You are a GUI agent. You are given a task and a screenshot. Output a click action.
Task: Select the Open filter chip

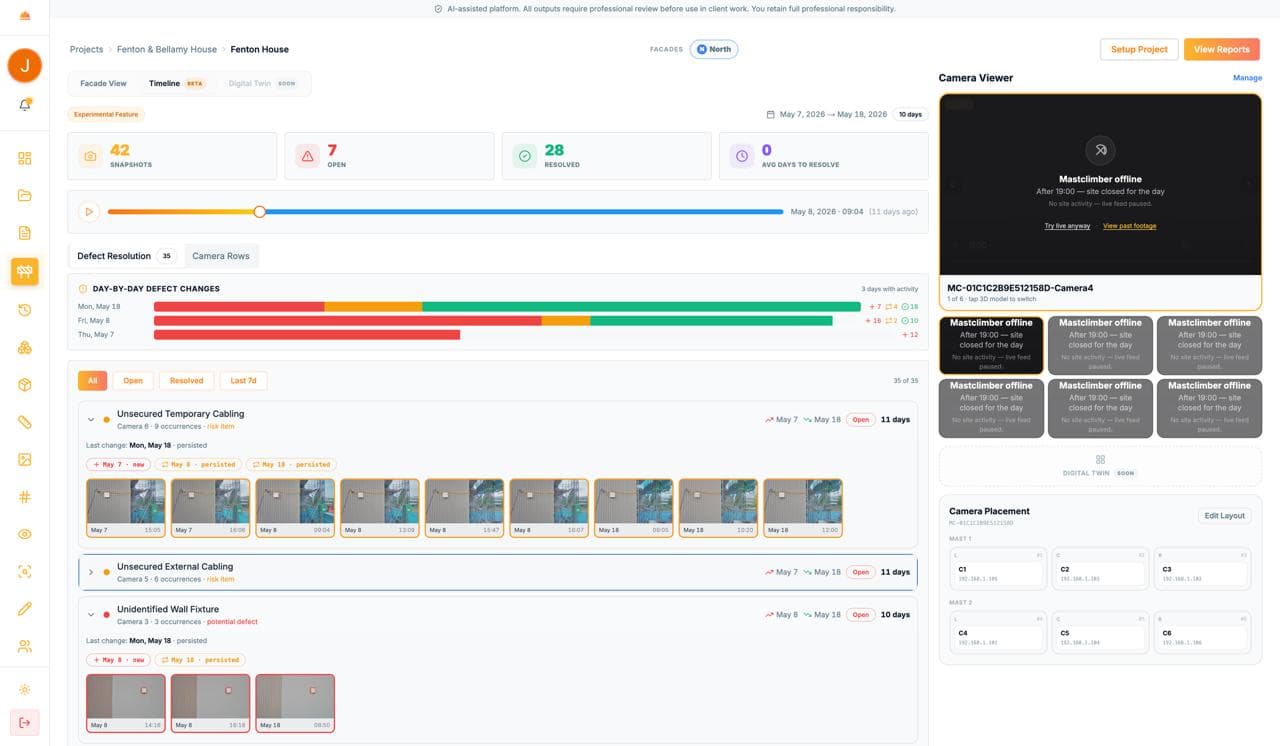pos(133,381)
